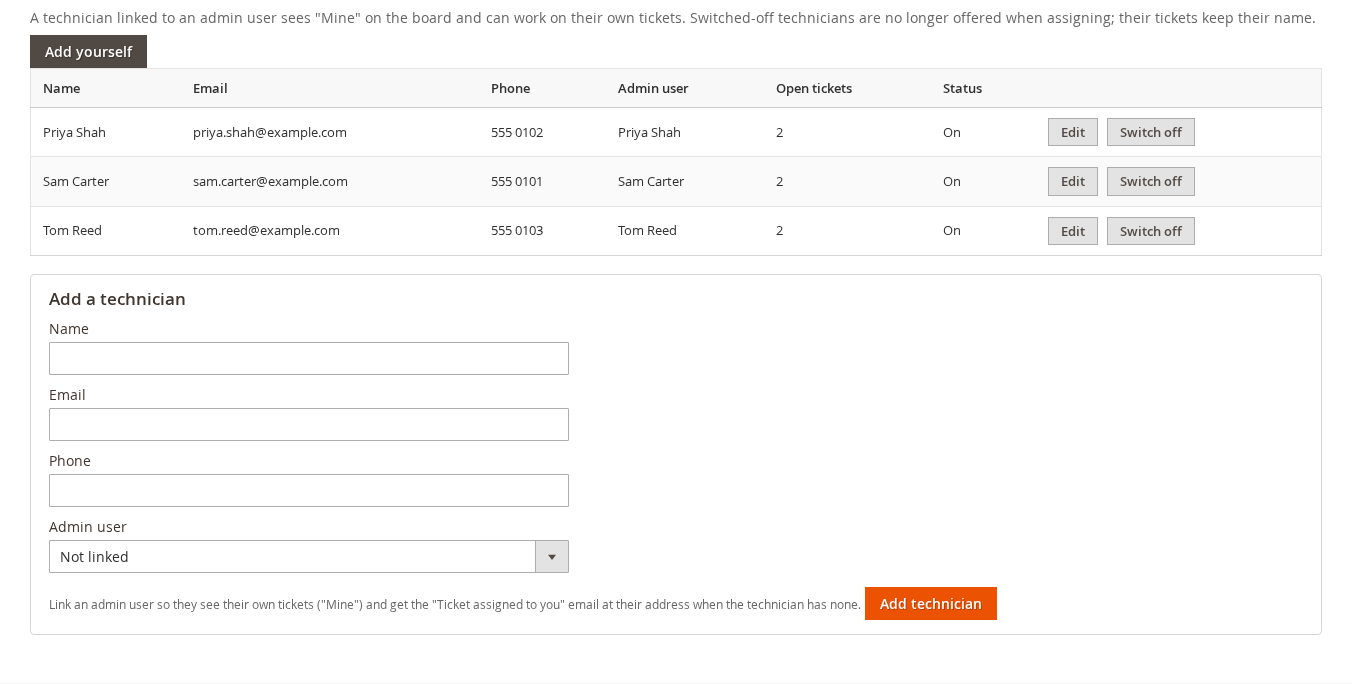Screen dimensions: 1352x684
Task: Edit the Sam Carter technician
Action: (1073, 181)
